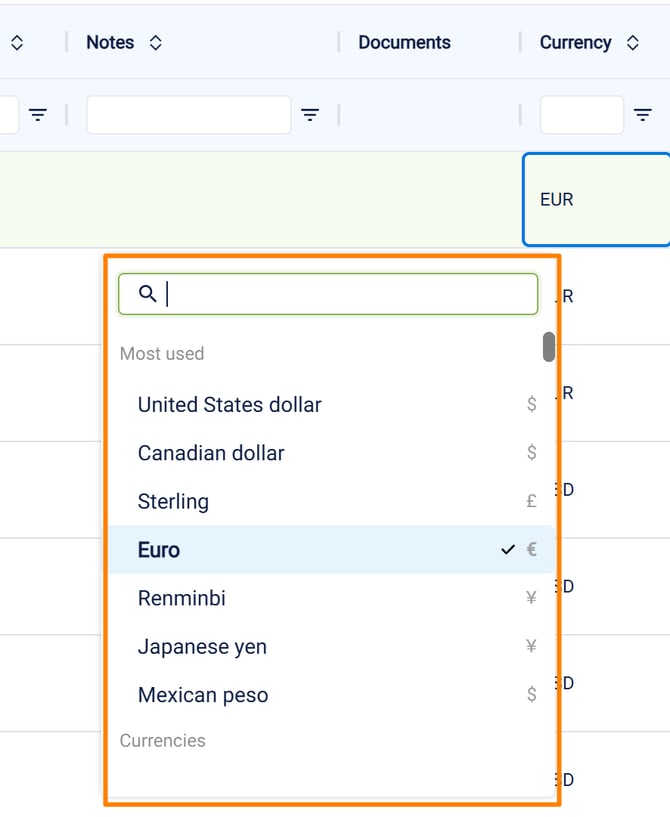Select the highlighted Euro option
670x817 pixels.
click(159, 550)
